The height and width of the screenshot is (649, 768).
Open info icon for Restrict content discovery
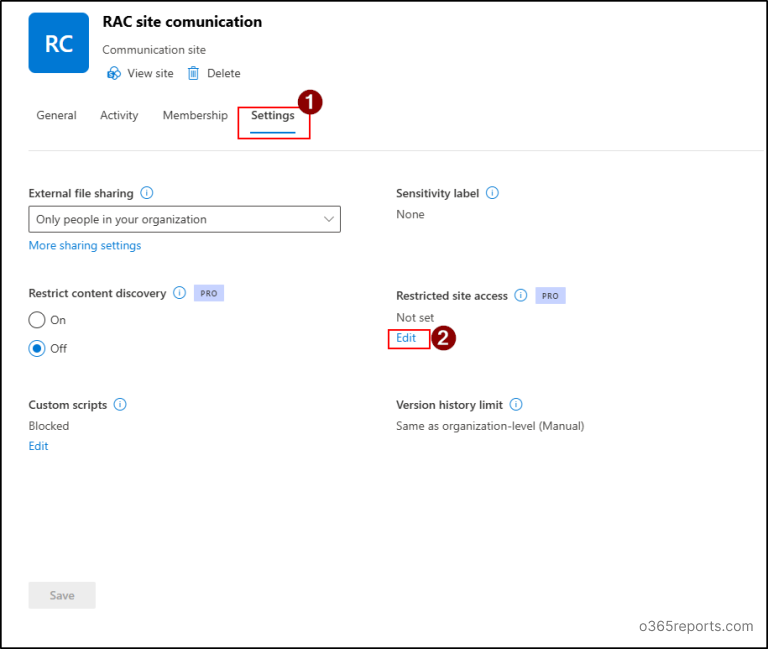[x=180, y=293]
